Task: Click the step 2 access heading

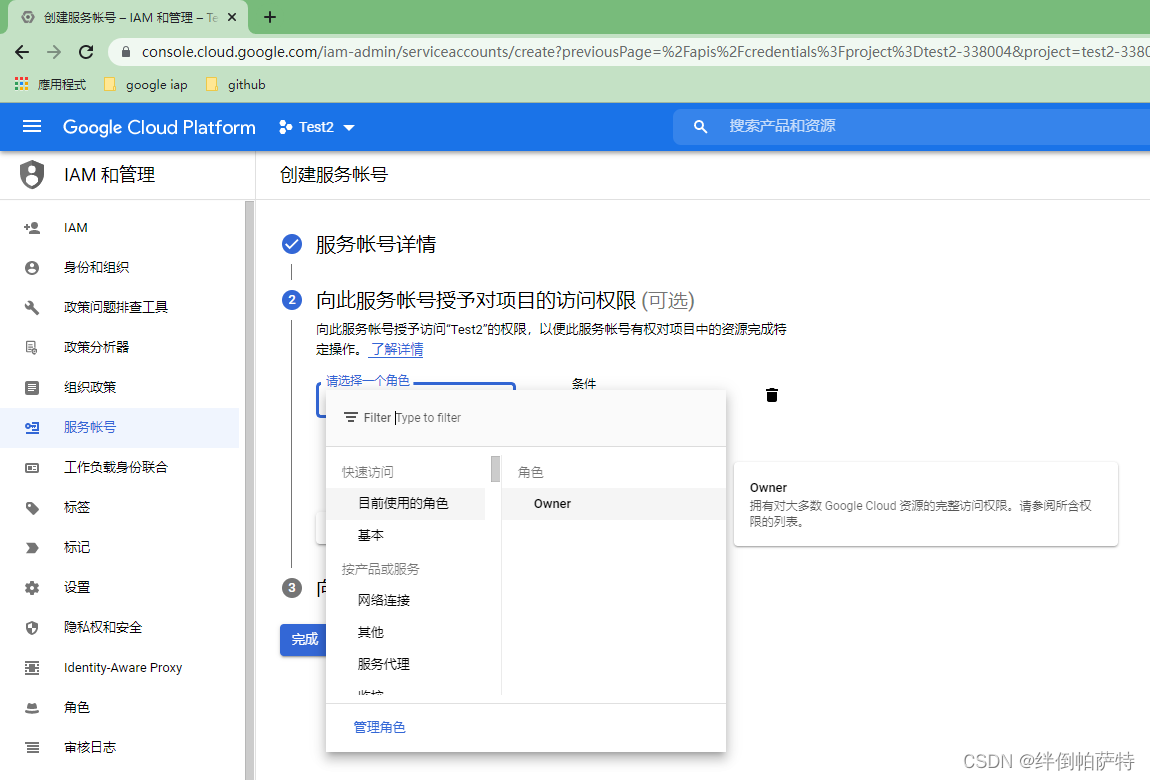Action: 505,300
